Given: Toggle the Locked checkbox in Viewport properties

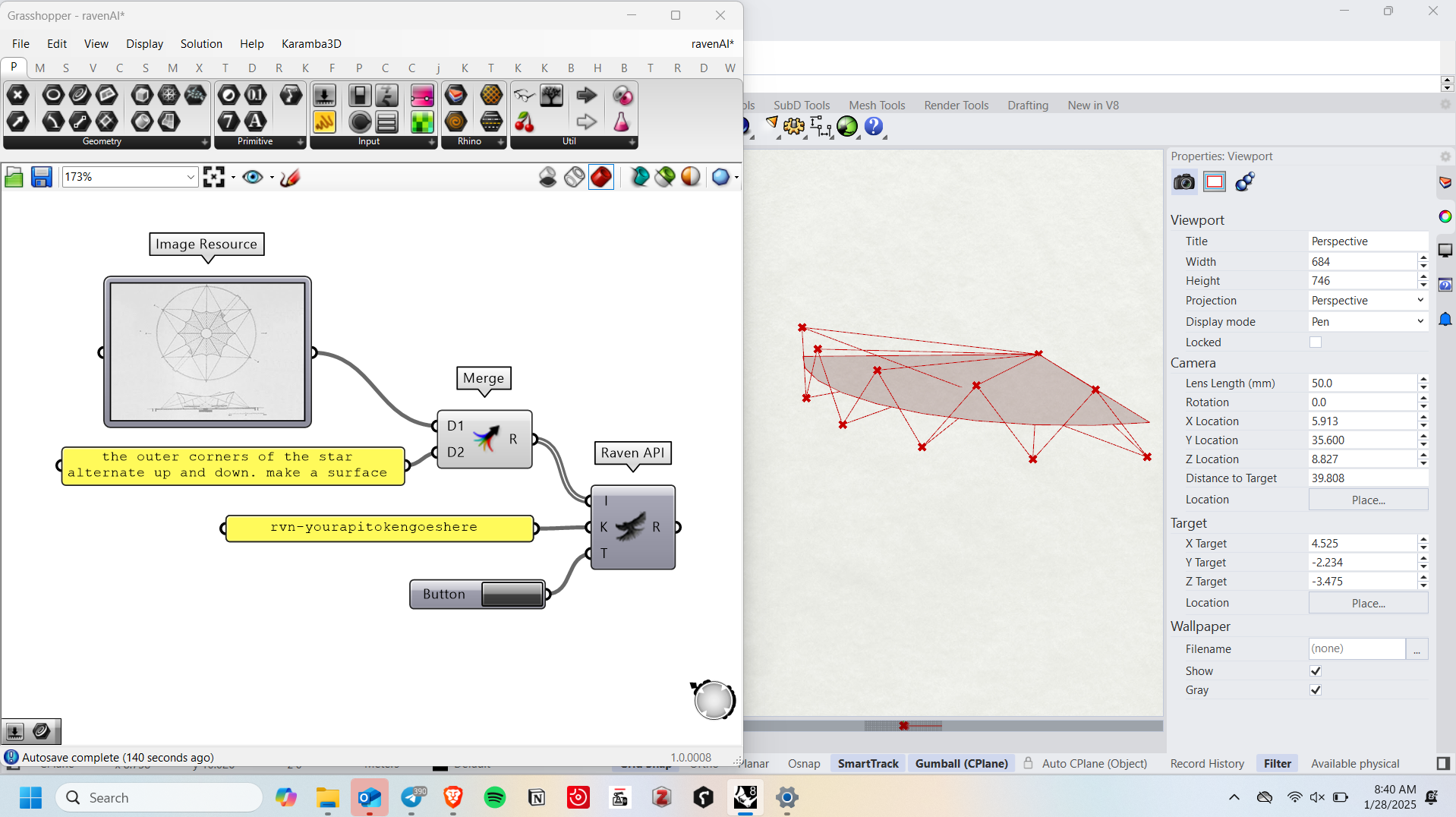Looking at the screenshot, I should pyautogui.click(x=1316, y=342).
